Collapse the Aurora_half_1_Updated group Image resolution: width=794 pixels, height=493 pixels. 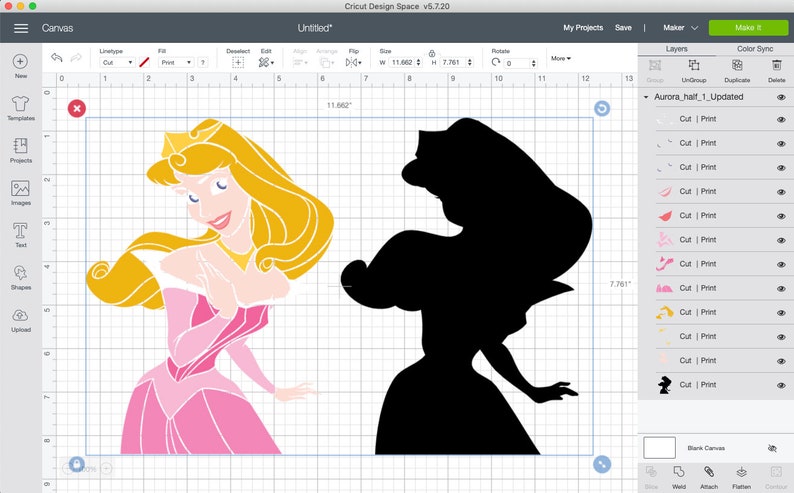(x=646, y=97)
